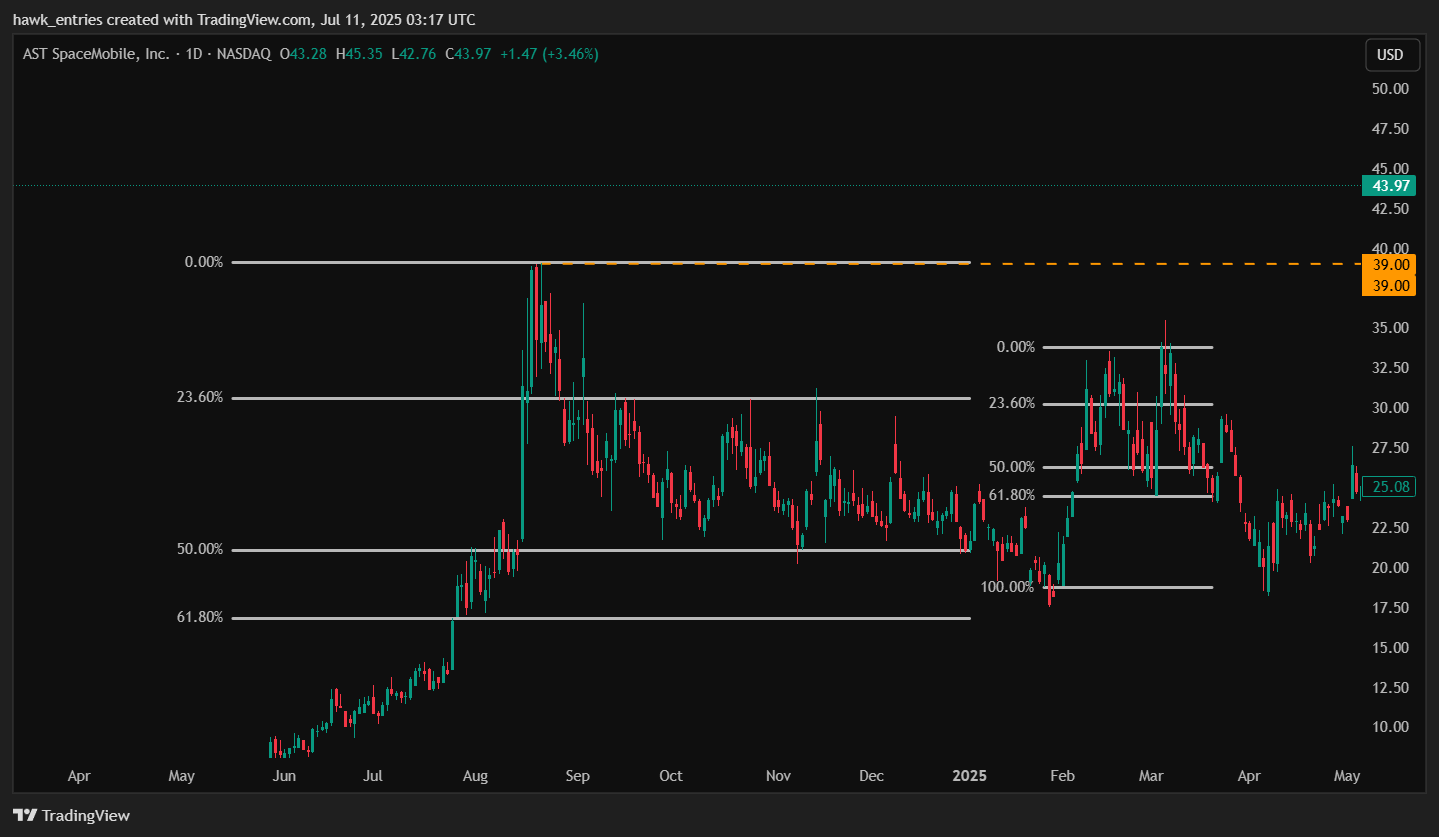The height and width of the screenshot is (837, 1439).
Task: Click the 40.00 price axis label
Action: coord(1391,248)
